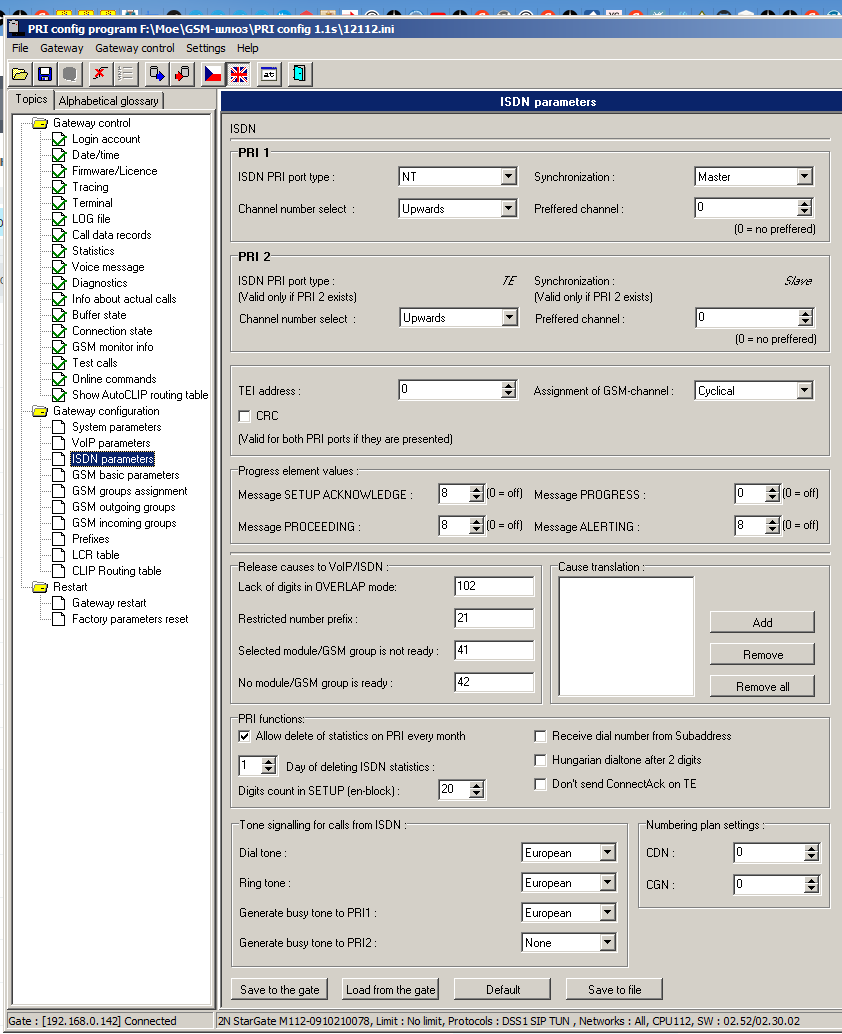842x1034 pixels.
Task: Click the Save floppy disk toolbar icon
Action: [45, 74]
